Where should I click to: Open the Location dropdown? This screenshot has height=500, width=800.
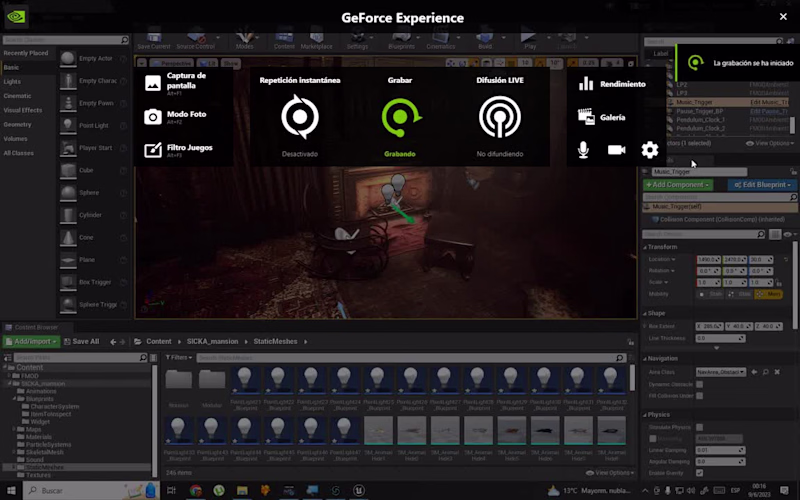pos(662,259)
